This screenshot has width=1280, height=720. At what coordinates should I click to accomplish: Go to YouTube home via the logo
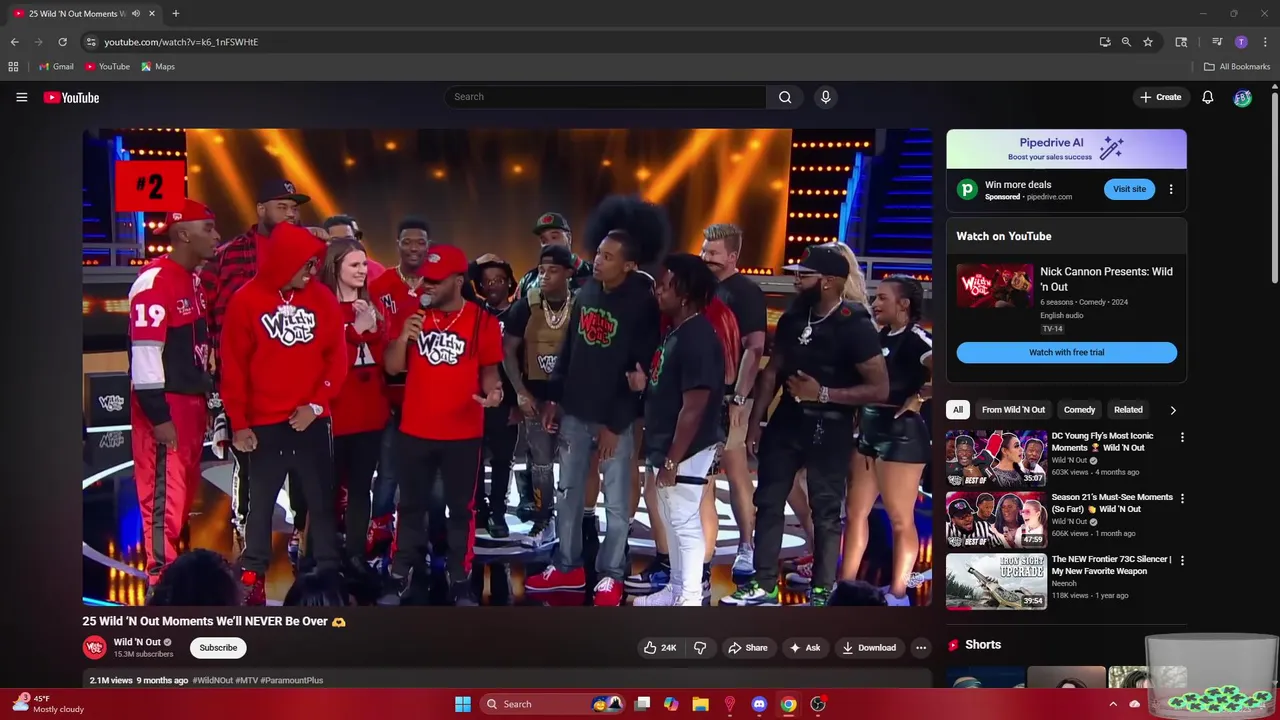coord(71,97)
